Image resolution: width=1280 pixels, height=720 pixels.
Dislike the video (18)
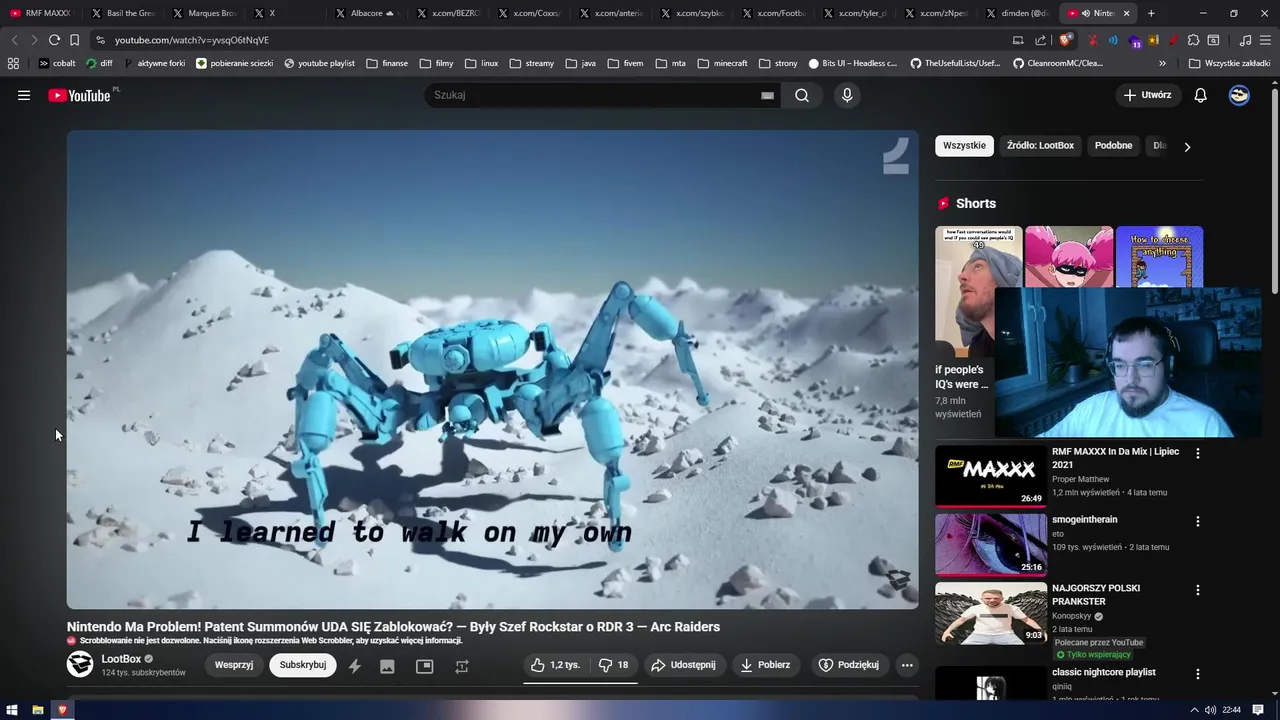(614, 665)
